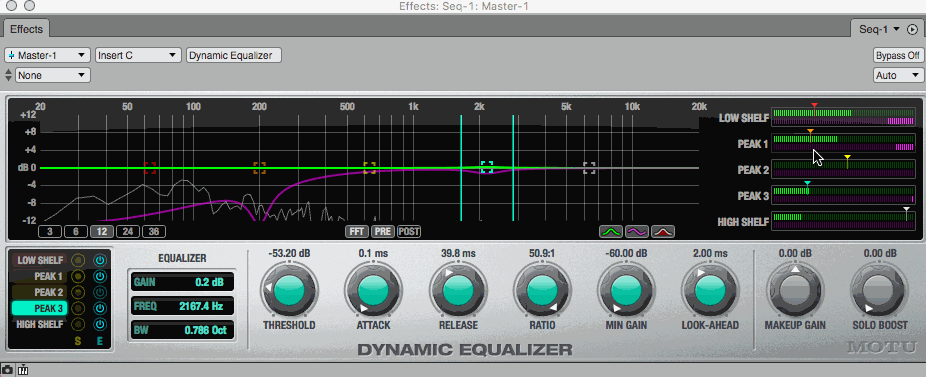Click the GAIN 0.2 dB value field

[182, 282]
